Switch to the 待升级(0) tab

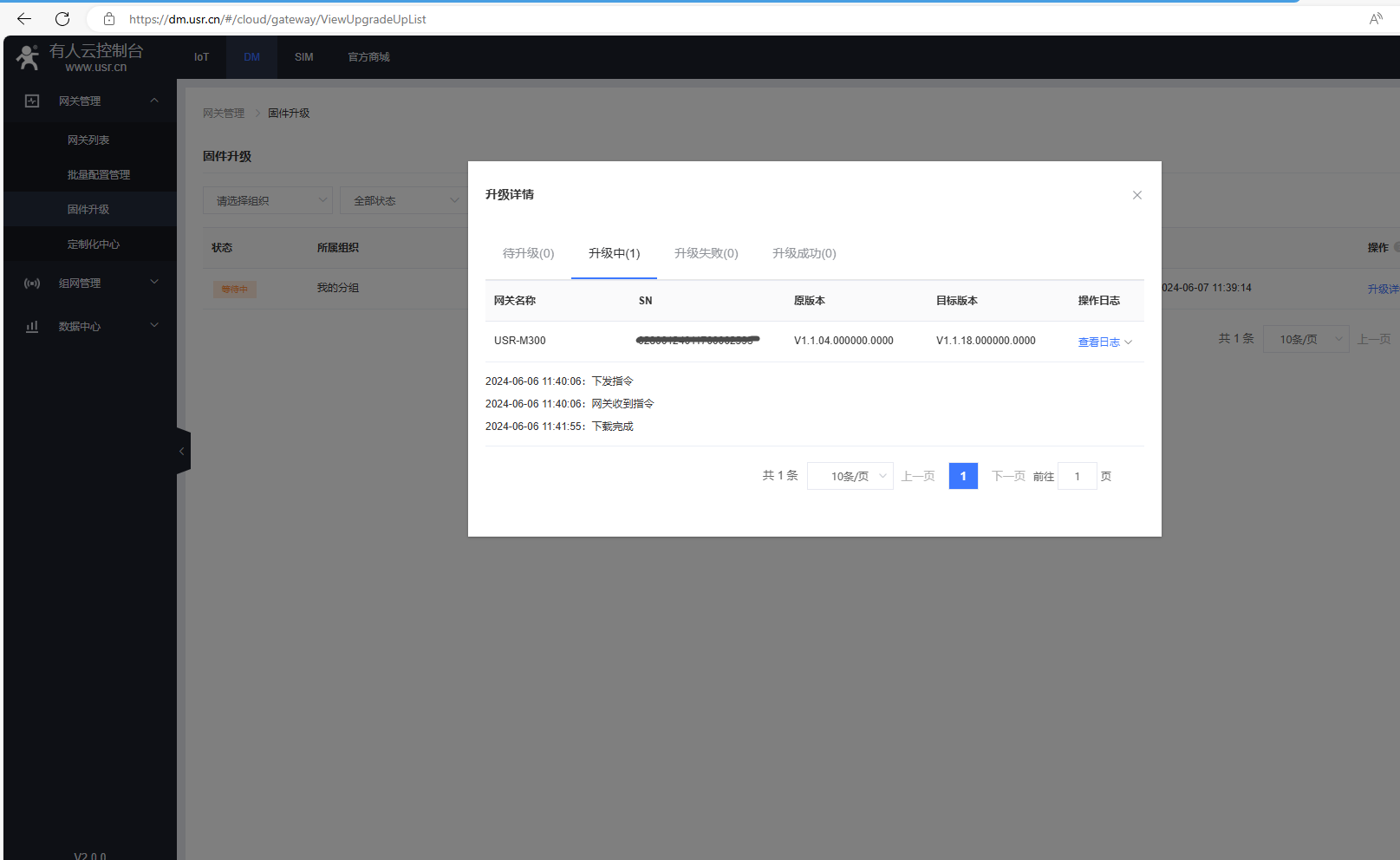click(x=528, y=253)
